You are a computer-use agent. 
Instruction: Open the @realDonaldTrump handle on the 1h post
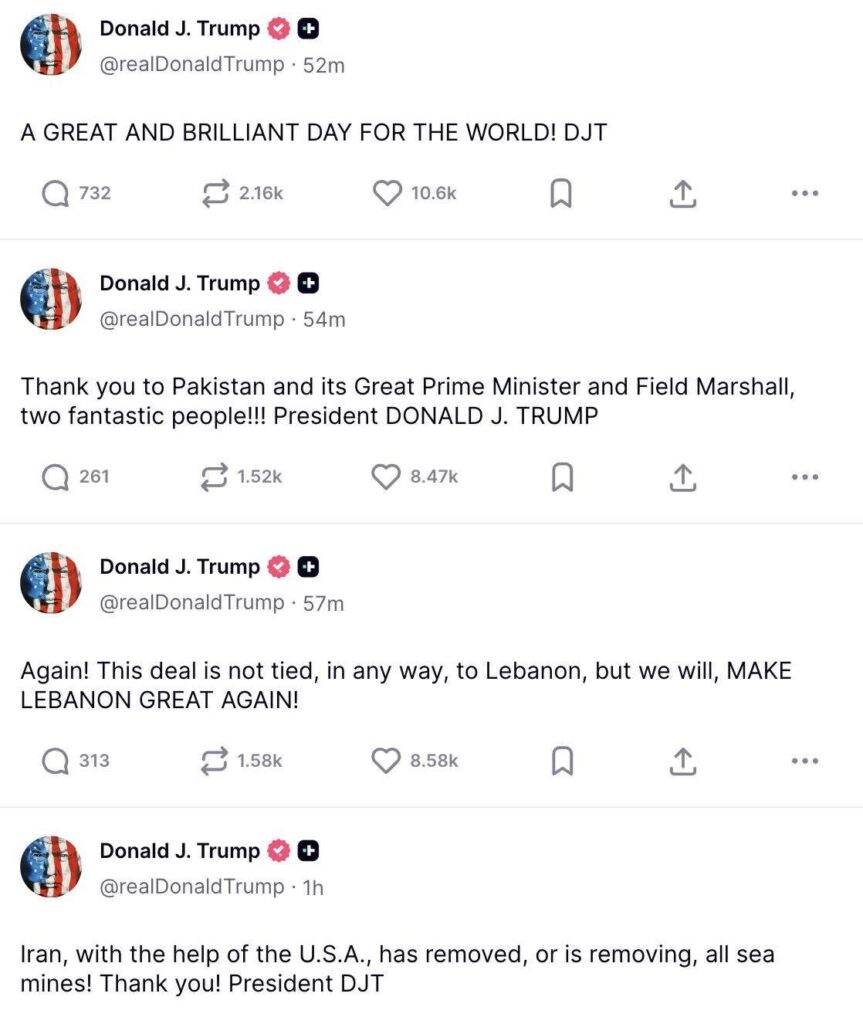191,887
